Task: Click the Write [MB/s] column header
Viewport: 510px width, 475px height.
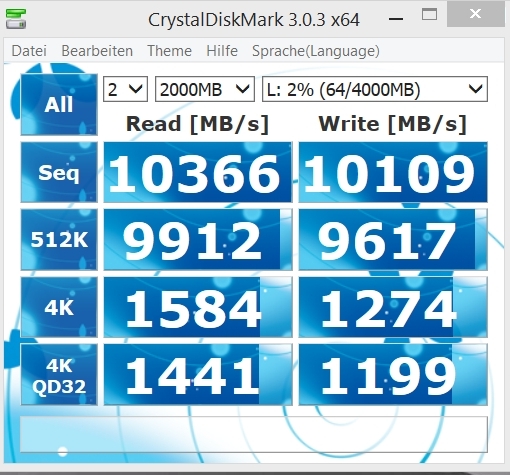Action: [x=392, y=124]
